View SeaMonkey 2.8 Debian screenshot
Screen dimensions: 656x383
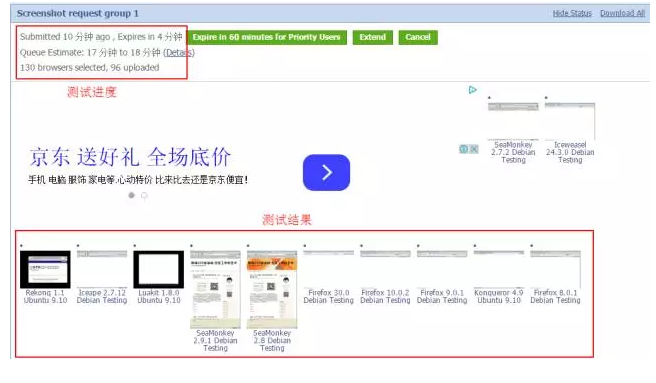coord(272,290)
